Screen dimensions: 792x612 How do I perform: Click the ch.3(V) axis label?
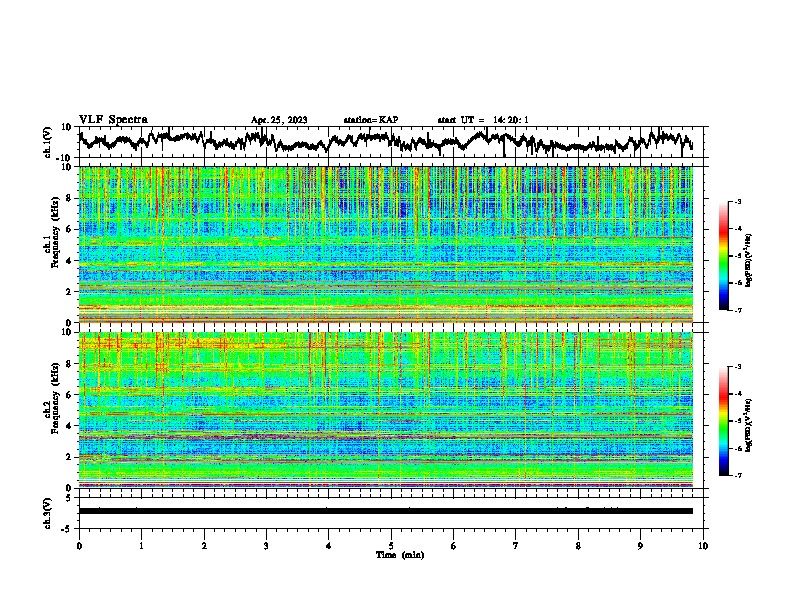pos(48,513)
